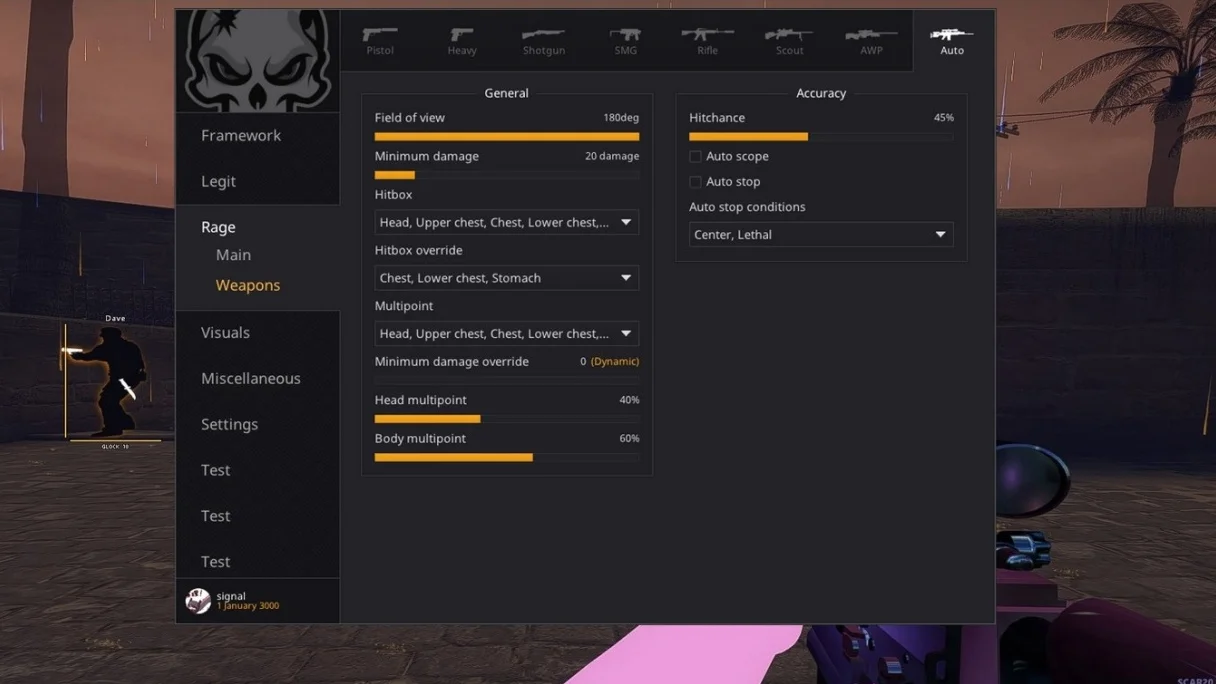This screenshot has width=1216, height=684.
Task: Expand the Auto stop conditions dropdown
Action: coord(820,235)
